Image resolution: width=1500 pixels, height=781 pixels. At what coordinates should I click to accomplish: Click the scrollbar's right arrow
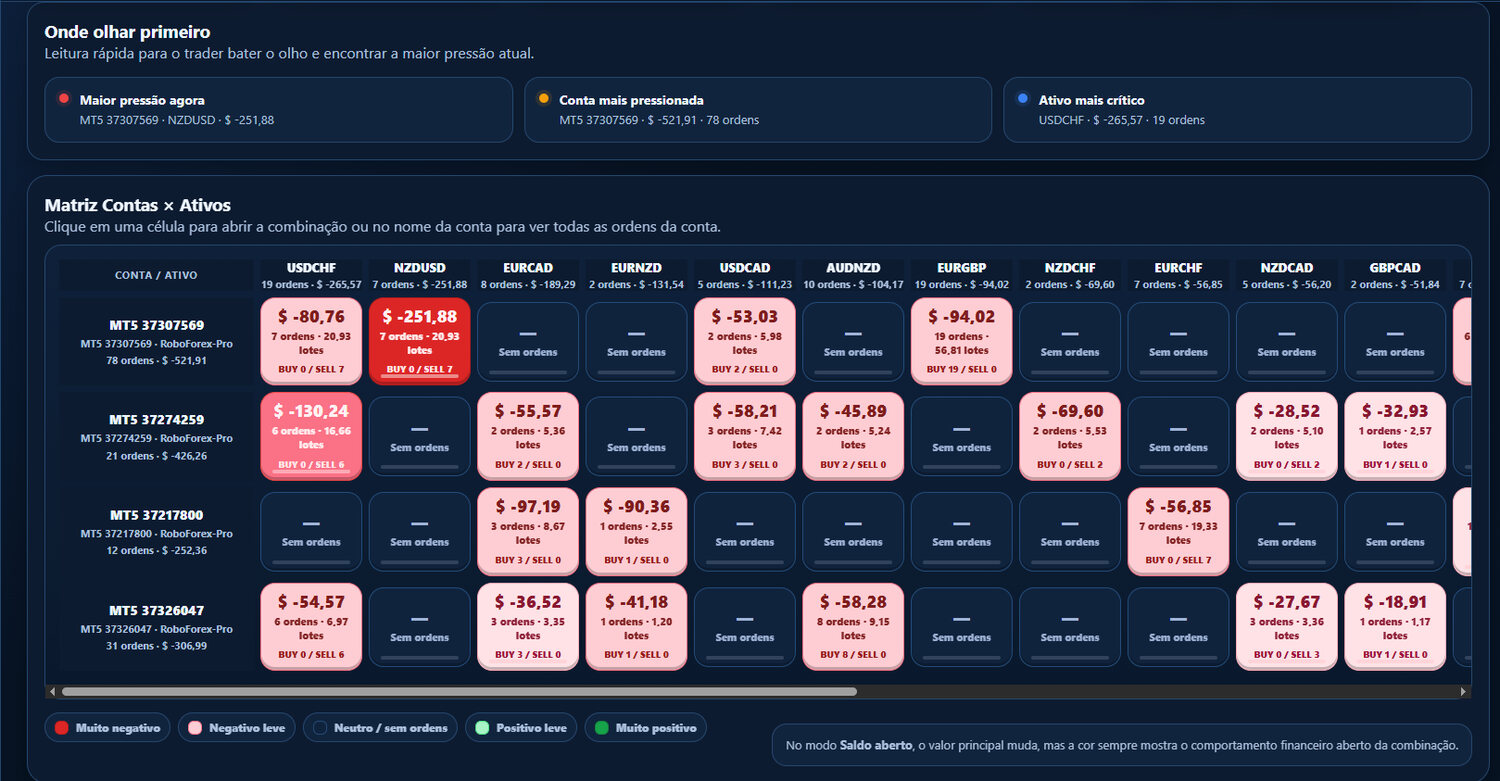(1464, 691)
